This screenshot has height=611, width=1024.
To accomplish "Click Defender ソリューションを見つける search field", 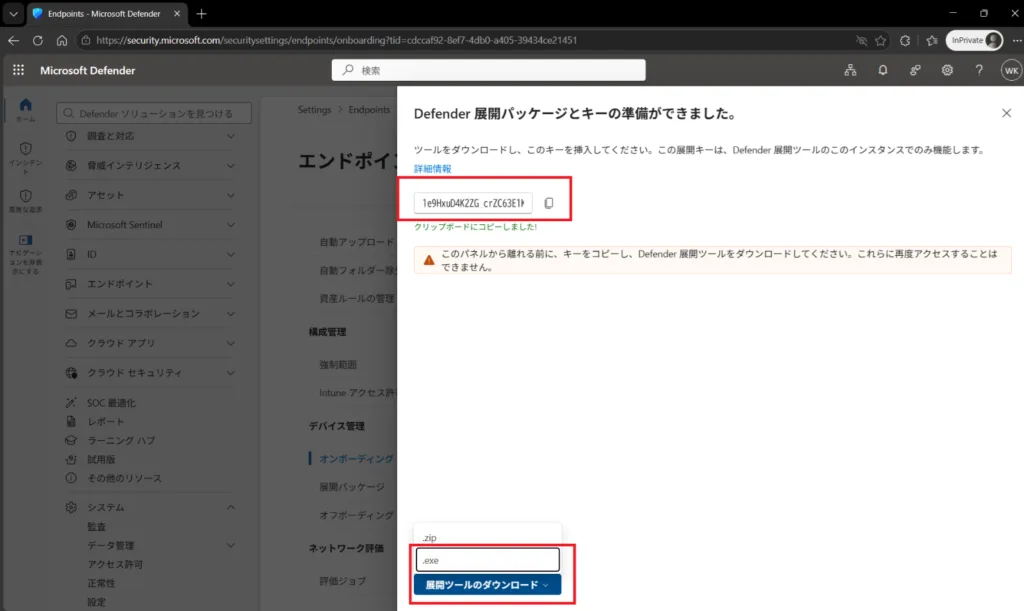I will click(x=154, y=113).
